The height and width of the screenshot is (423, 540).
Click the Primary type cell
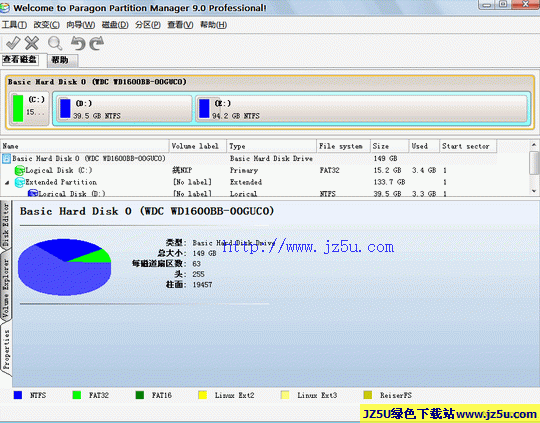coord(244,170)
